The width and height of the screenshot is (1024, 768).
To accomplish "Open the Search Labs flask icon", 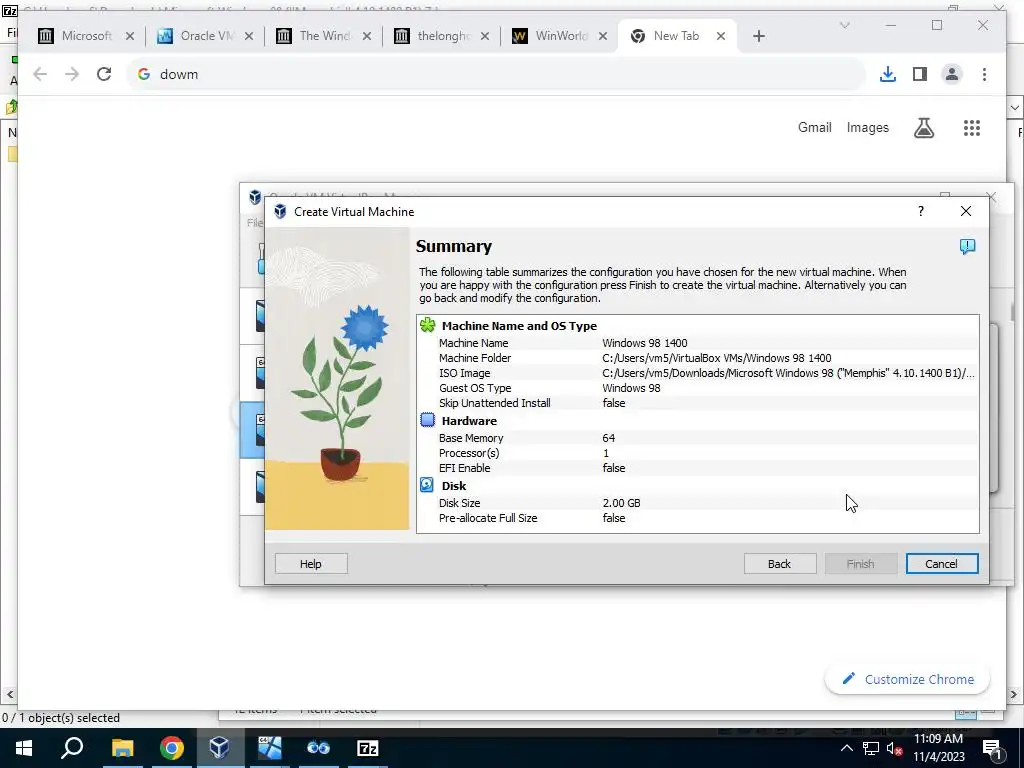I will pyautogui.click(x=923, y=128).
